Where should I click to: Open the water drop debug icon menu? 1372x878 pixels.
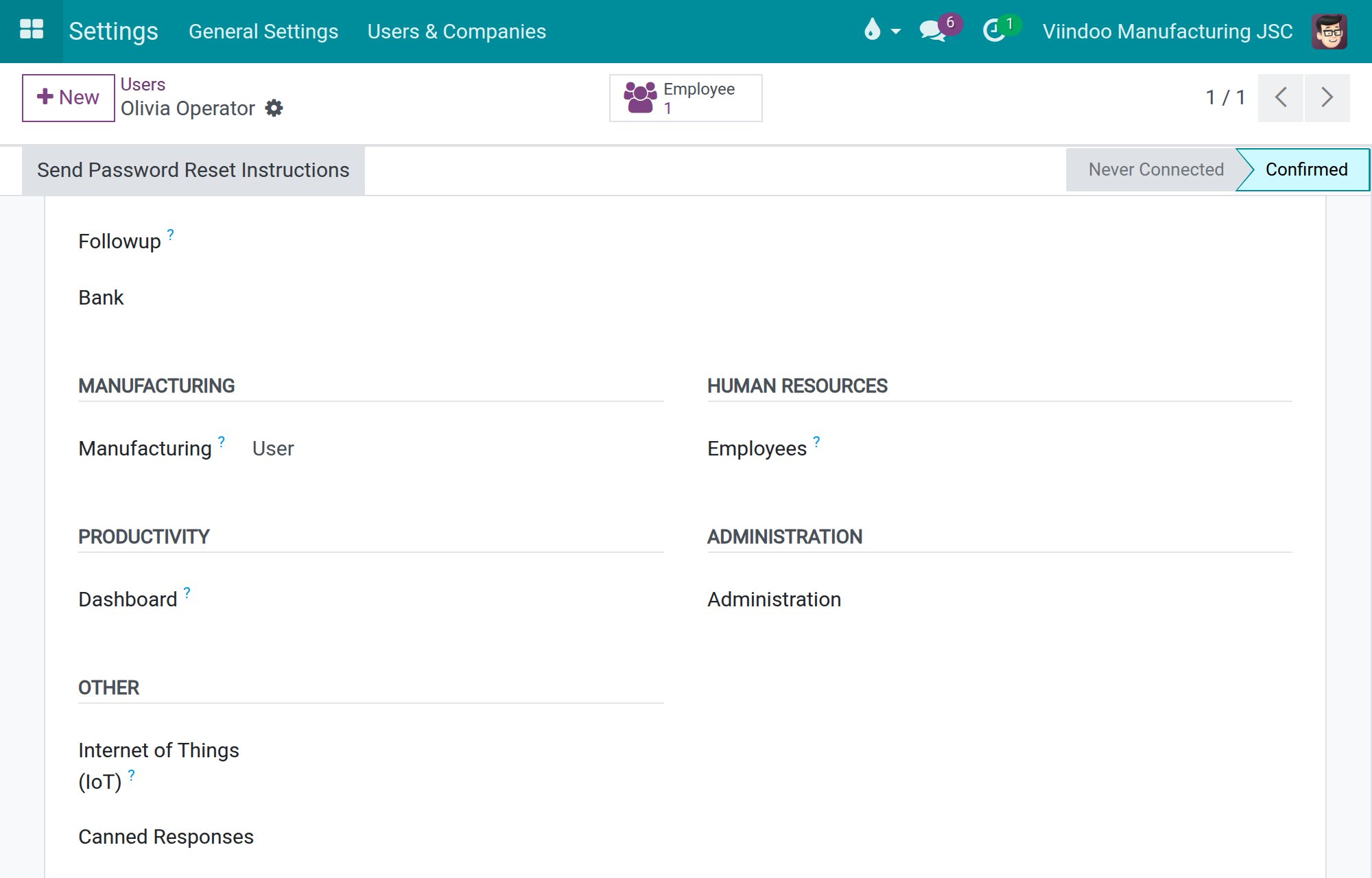pos(872,30)
